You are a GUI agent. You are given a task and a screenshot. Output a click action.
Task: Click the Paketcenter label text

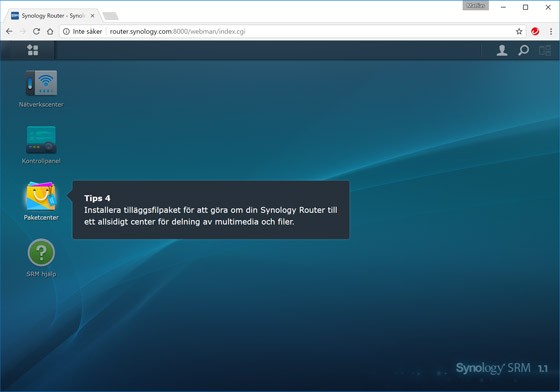41,217
